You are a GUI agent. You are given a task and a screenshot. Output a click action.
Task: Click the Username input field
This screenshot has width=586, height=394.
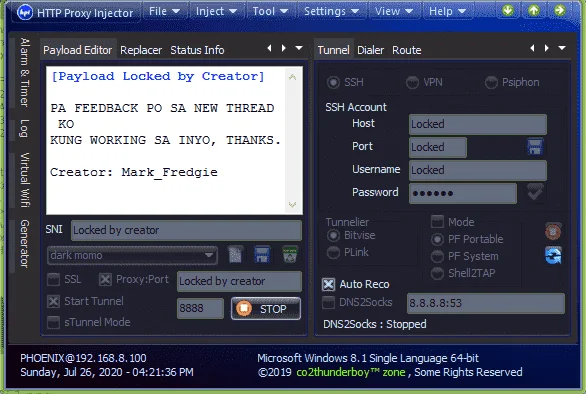478,170
